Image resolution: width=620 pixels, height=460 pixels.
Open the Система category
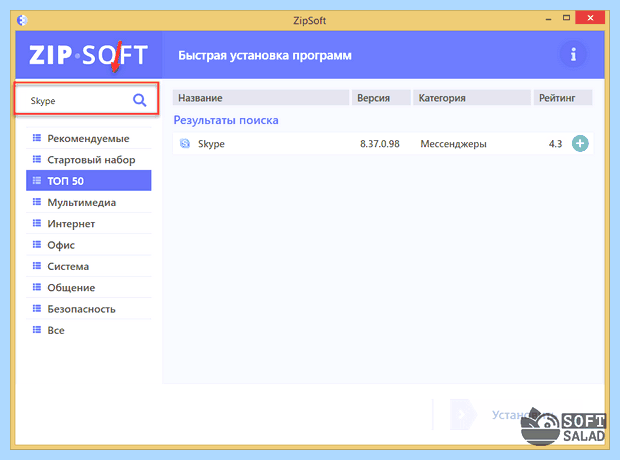[89, 267]
